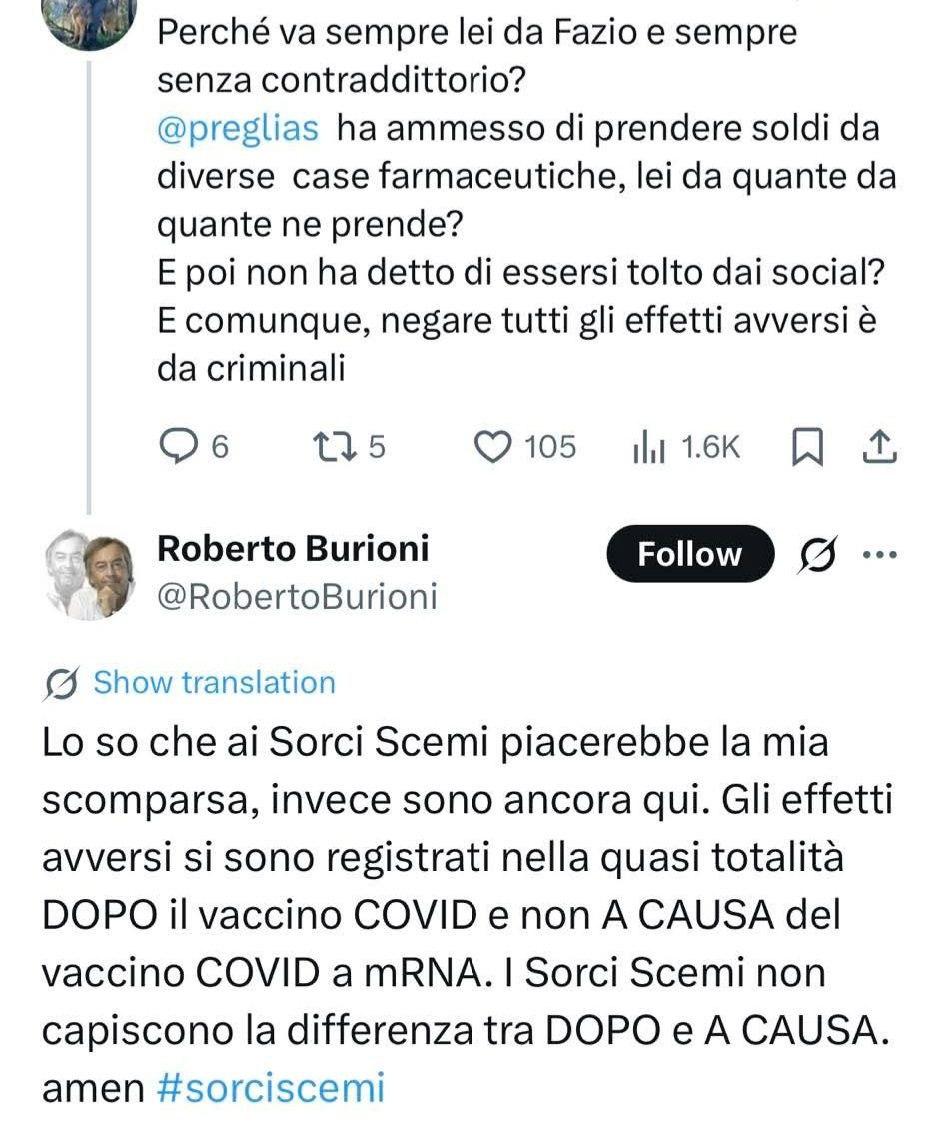This screenshot has height=1130, width=944.
Task: Click the share upload icon
Action: pyautogui.click(x=877, y=447)
